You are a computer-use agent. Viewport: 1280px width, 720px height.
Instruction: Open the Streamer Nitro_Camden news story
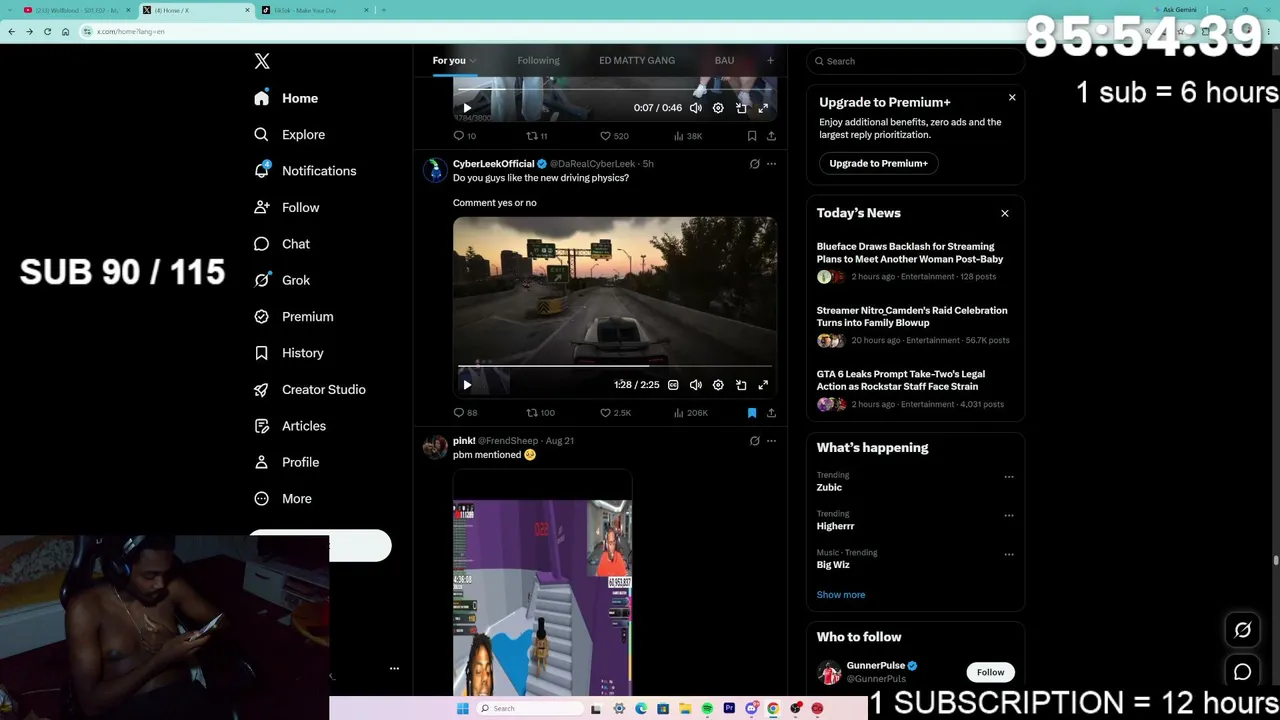click(912, 317)
